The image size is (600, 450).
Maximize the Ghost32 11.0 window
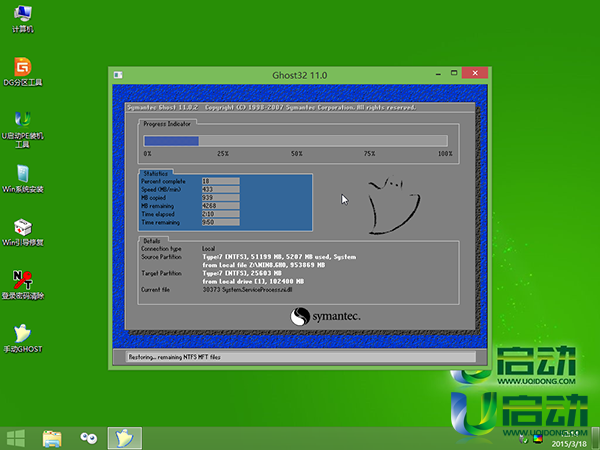tap(454, 73)
